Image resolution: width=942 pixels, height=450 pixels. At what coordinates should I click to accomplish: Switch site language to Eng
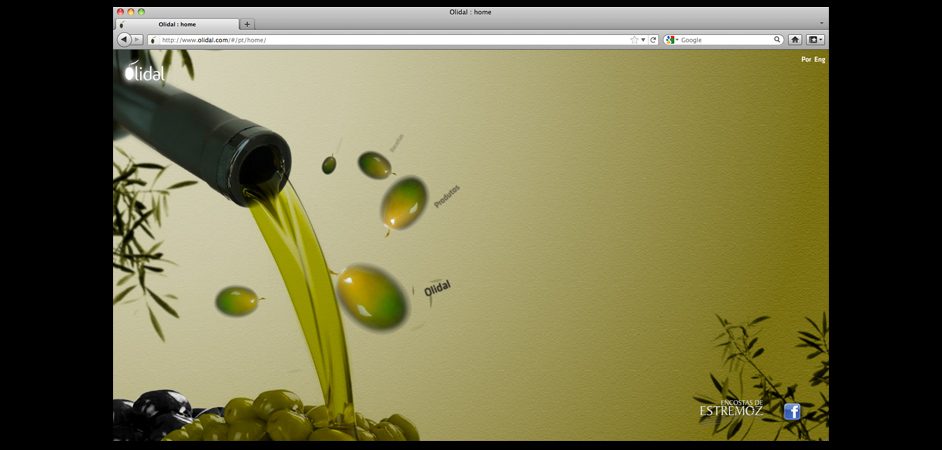(x=820, y=60)
